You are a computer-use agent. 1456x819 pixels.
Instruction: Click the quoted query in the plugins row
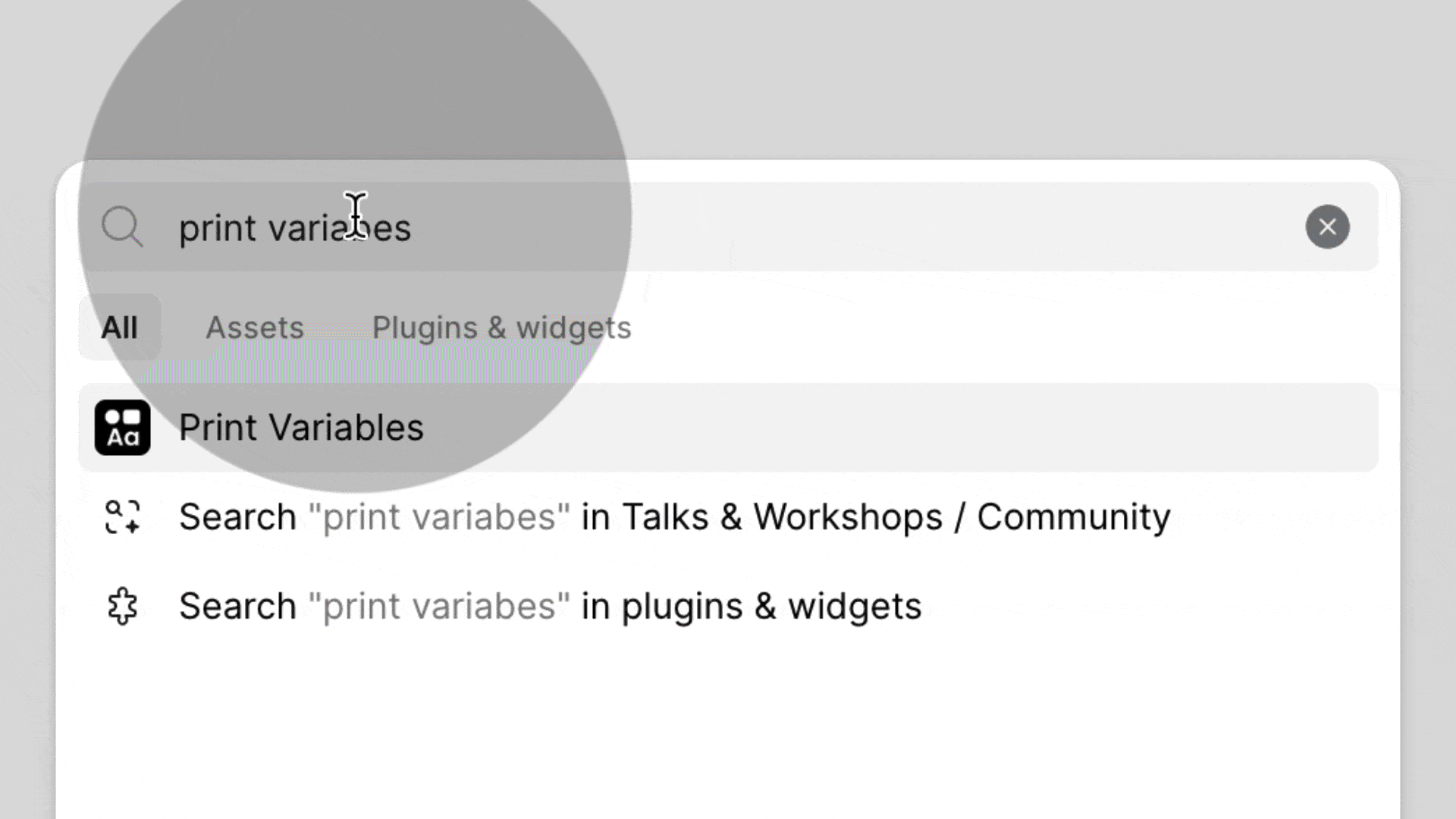point(439,607)
